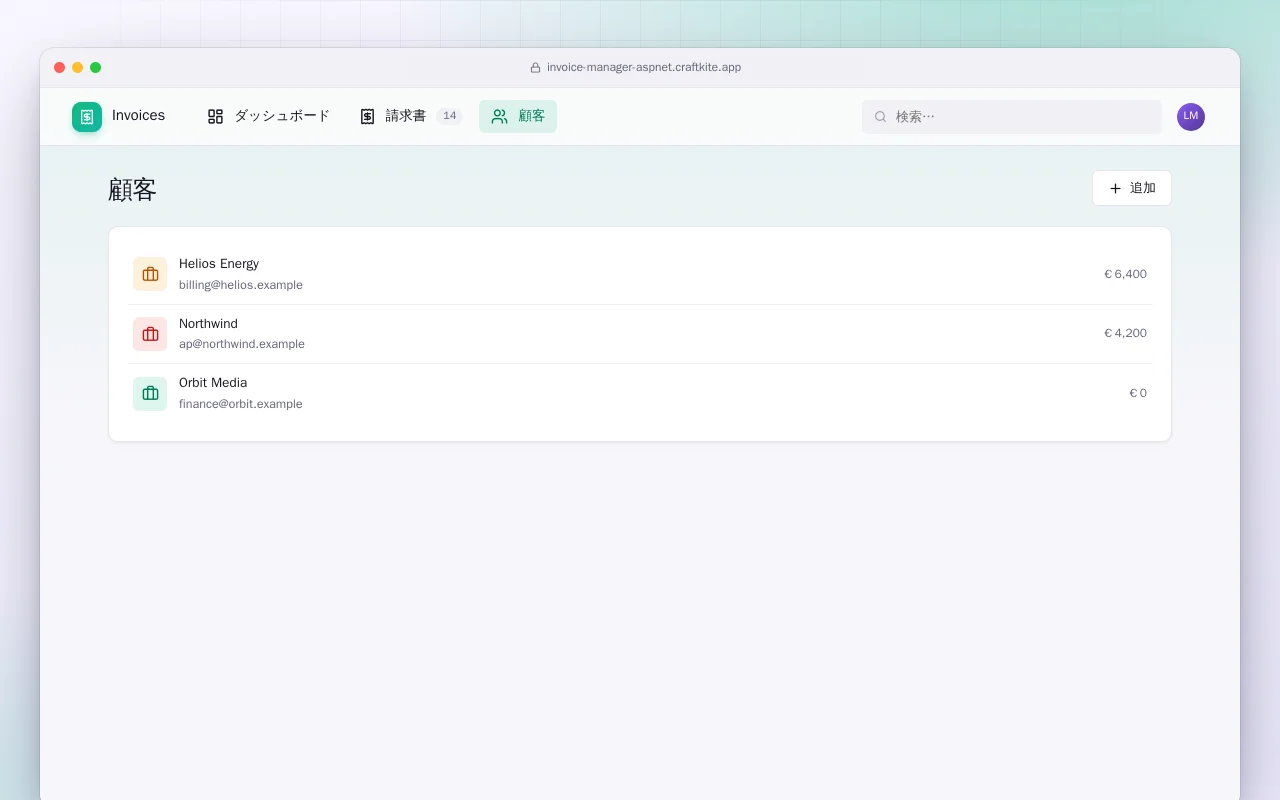Click the plus icon in 追加 button
This screenshot has width=1280, height=800.
pyautogui.click(x=1115, y=188)
